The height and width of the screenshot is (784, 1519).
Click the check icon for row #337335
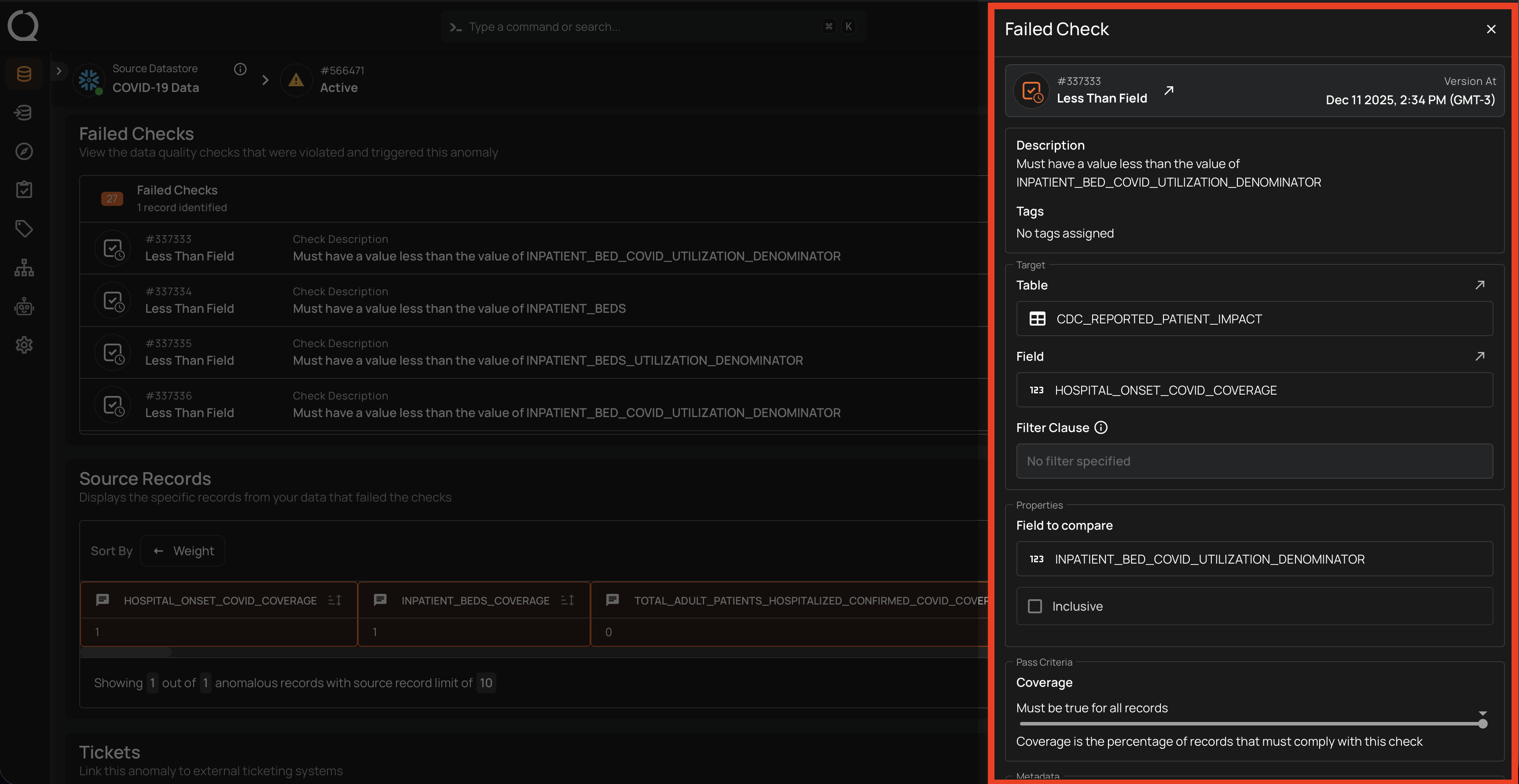point(113,352)
